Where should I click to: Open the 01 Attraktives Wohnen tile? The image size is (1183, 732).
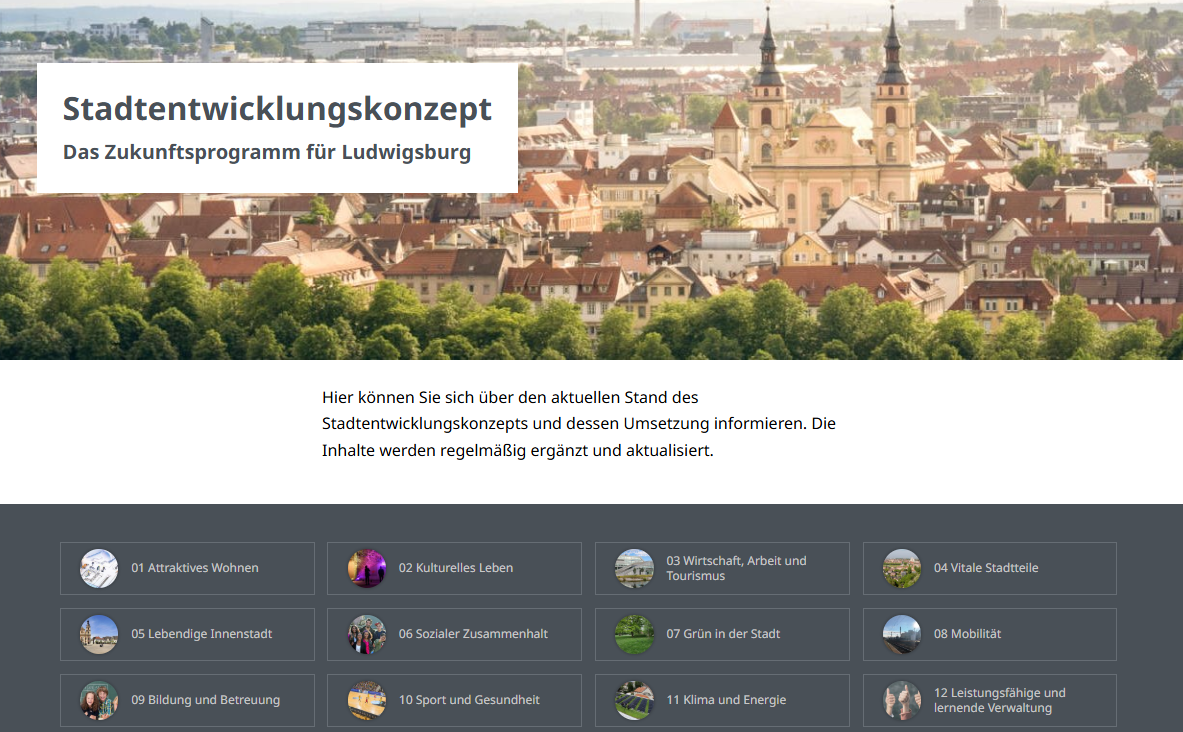tap(187, 567)
